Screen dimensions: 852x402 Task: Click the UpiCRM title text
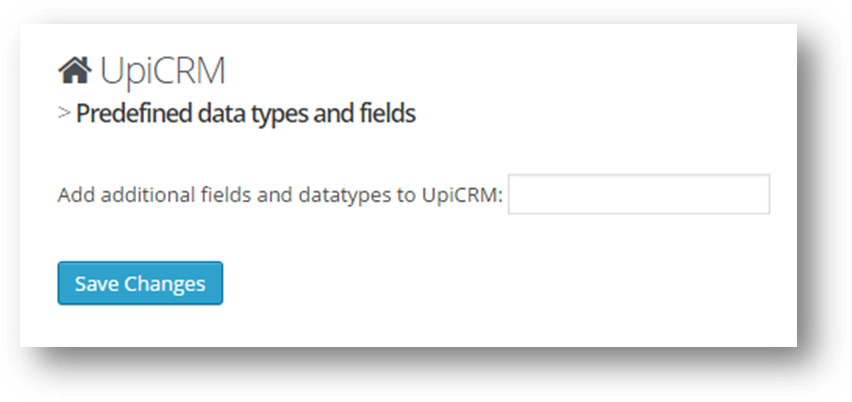point(162,71)
